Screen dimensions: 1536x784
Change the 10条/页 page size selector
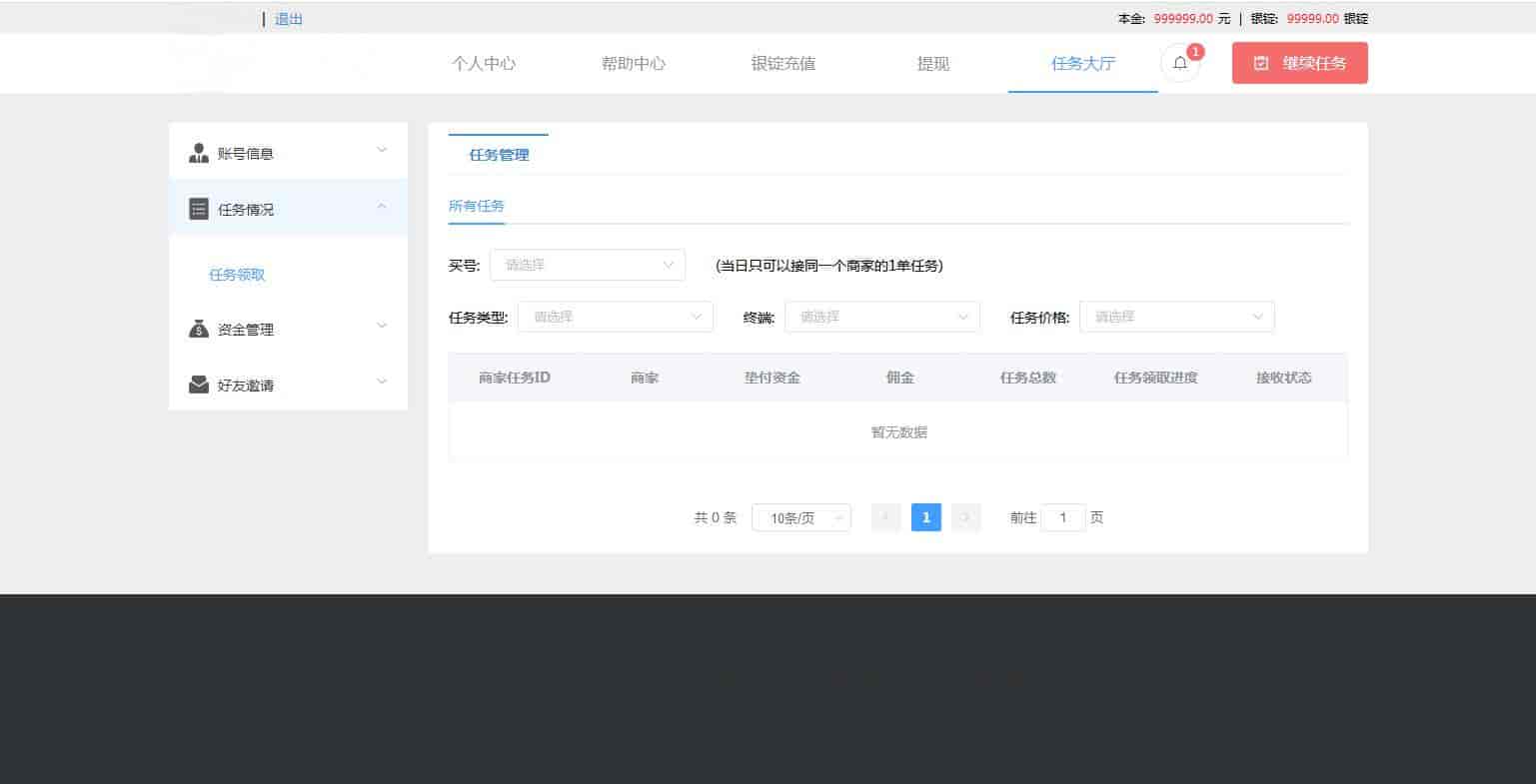(800, 517)
